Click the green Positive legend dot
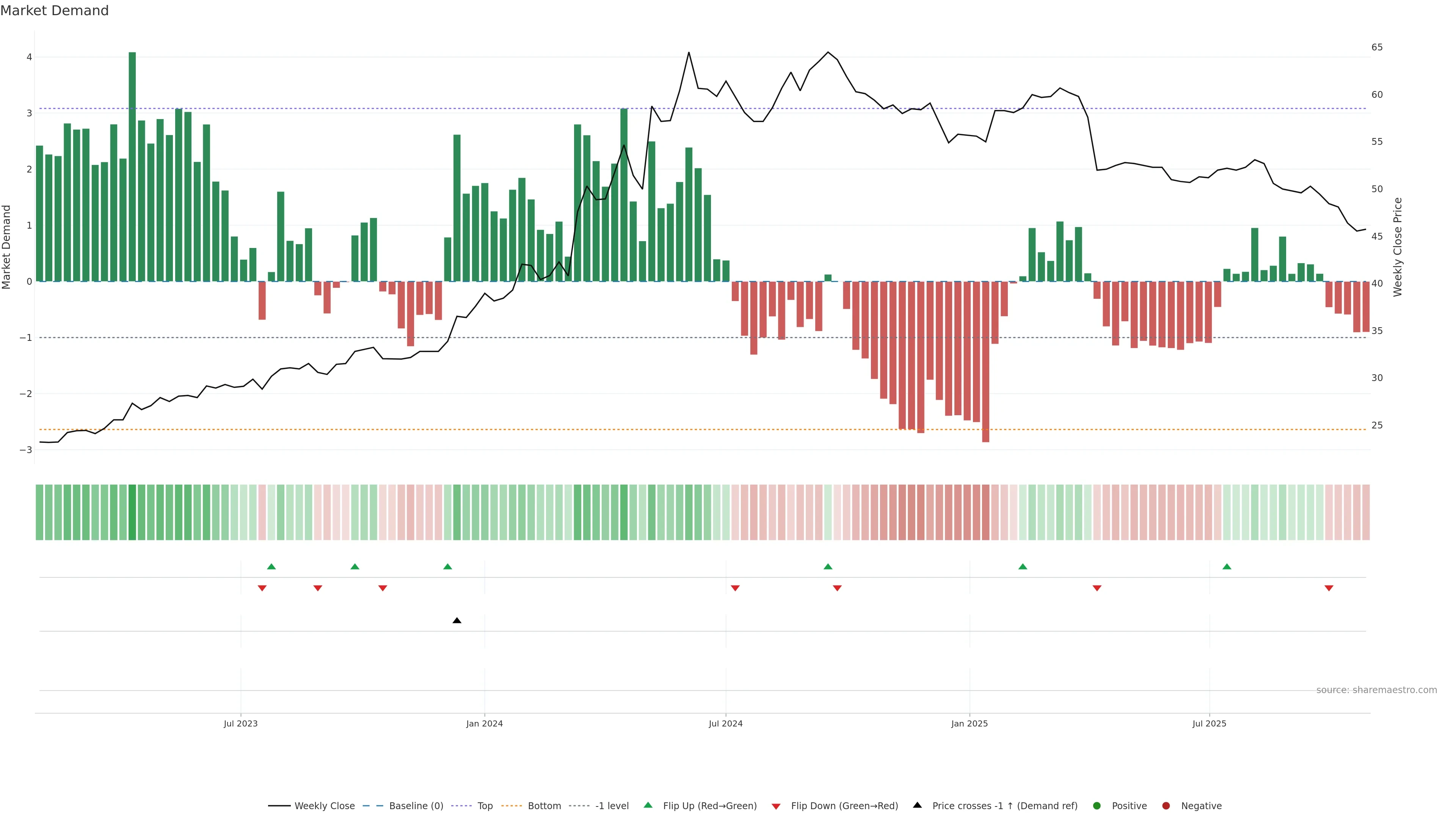The width and height of the screenshot is (1456, 819). [1097, 806]
